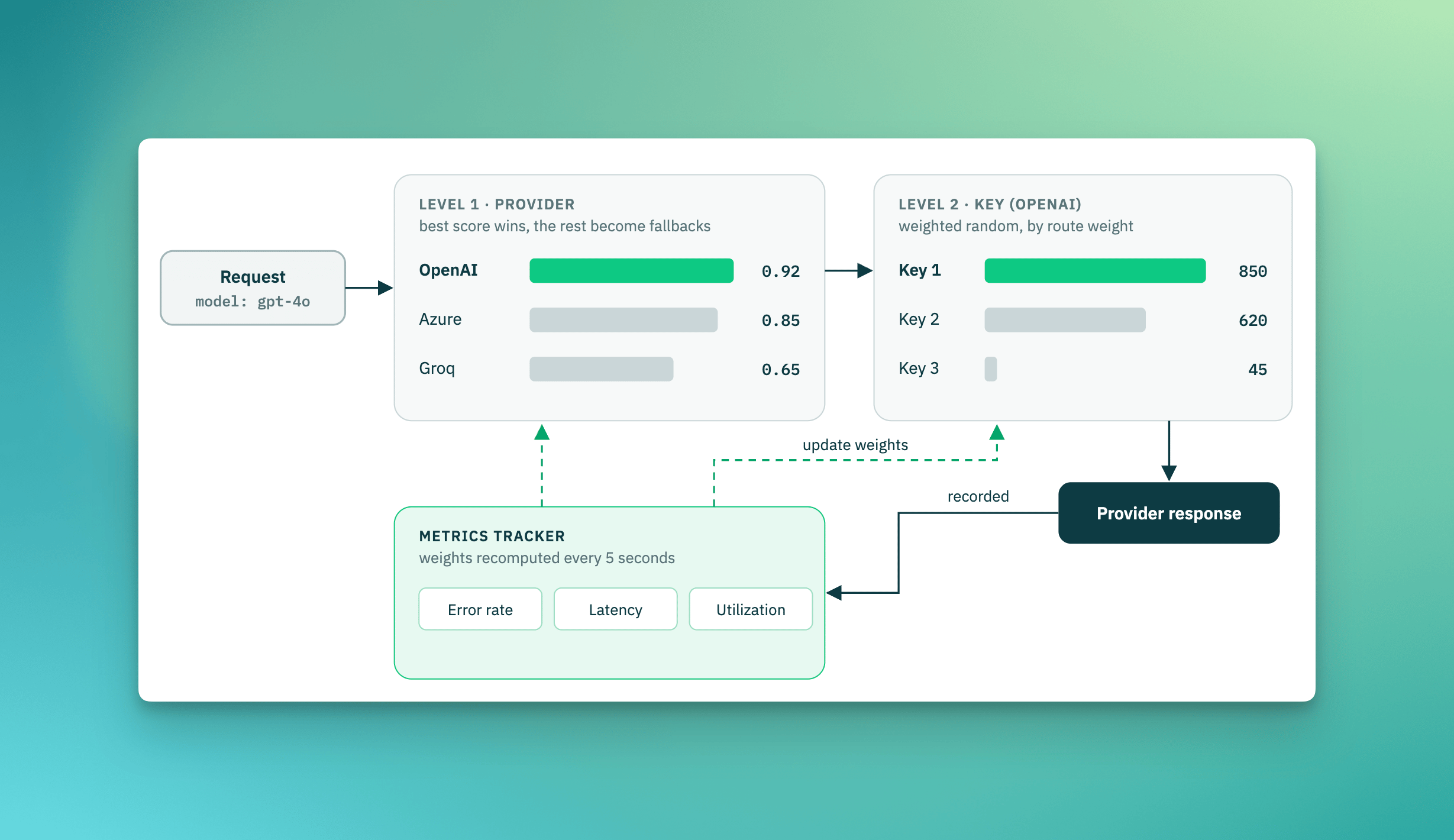Viewport: 1454px width, 840px height.
Task: Click the LEVEL 2 · KEY (OPENAI) heading
Action: coord(990,204)
